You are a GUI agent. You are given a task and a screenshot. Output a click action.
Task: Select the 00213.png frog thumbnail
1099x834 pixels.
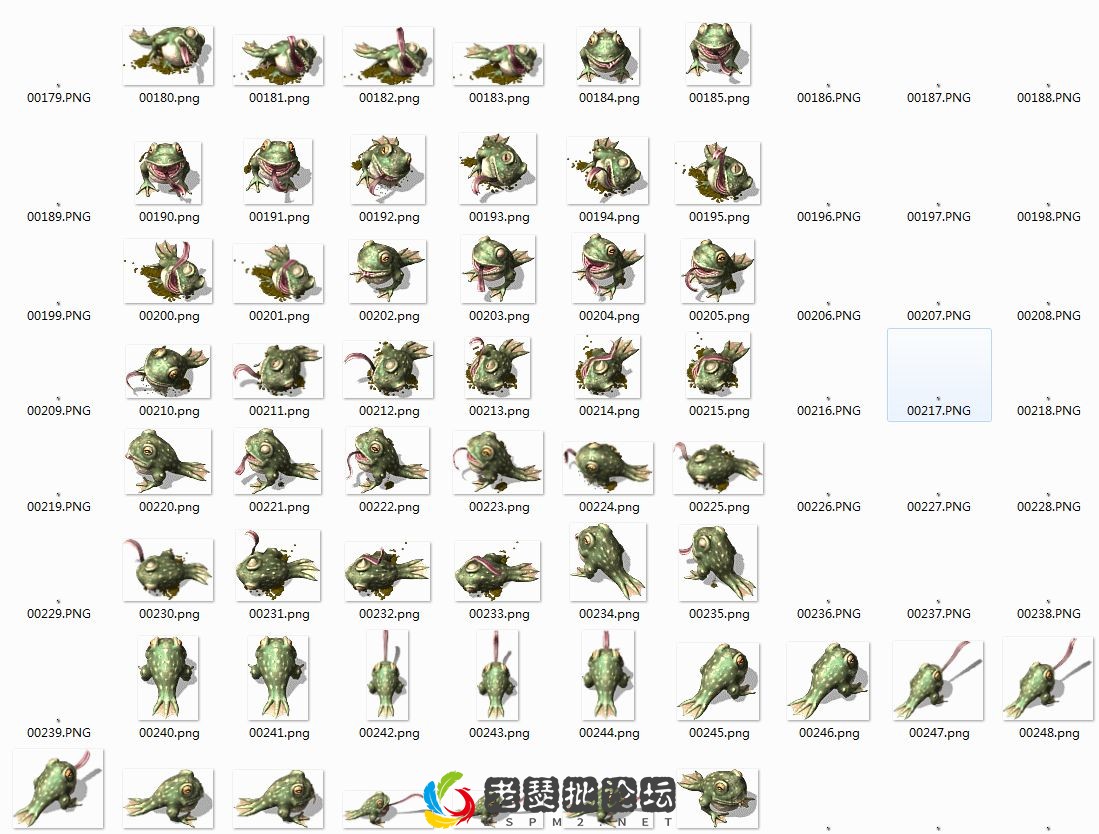pos(498,367)
